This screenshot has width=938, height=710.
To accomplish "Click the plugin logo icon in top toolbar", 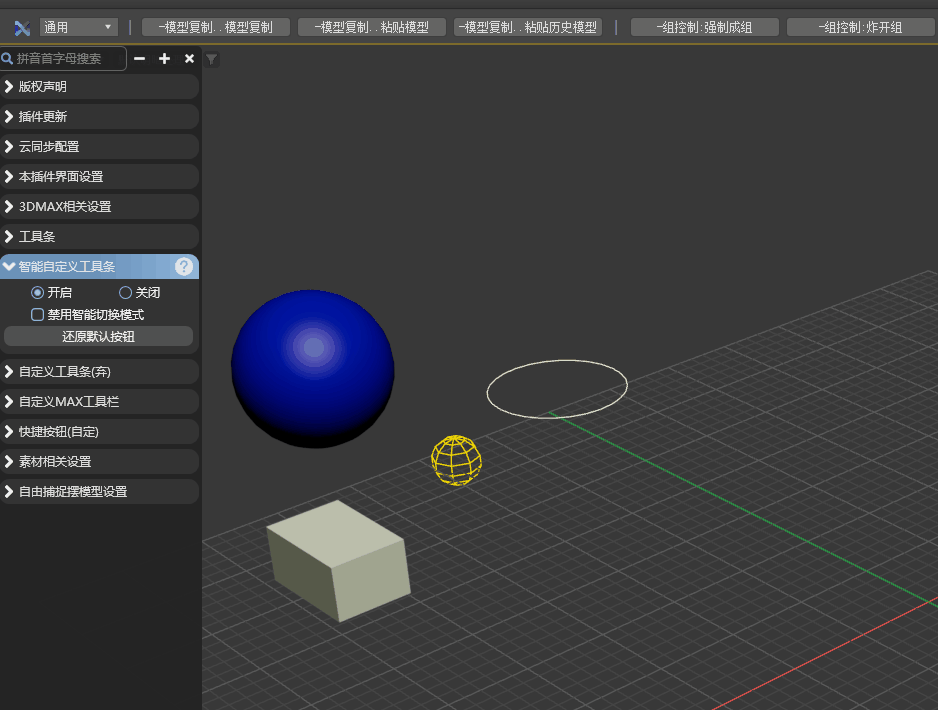I will (x=22, y=27).
